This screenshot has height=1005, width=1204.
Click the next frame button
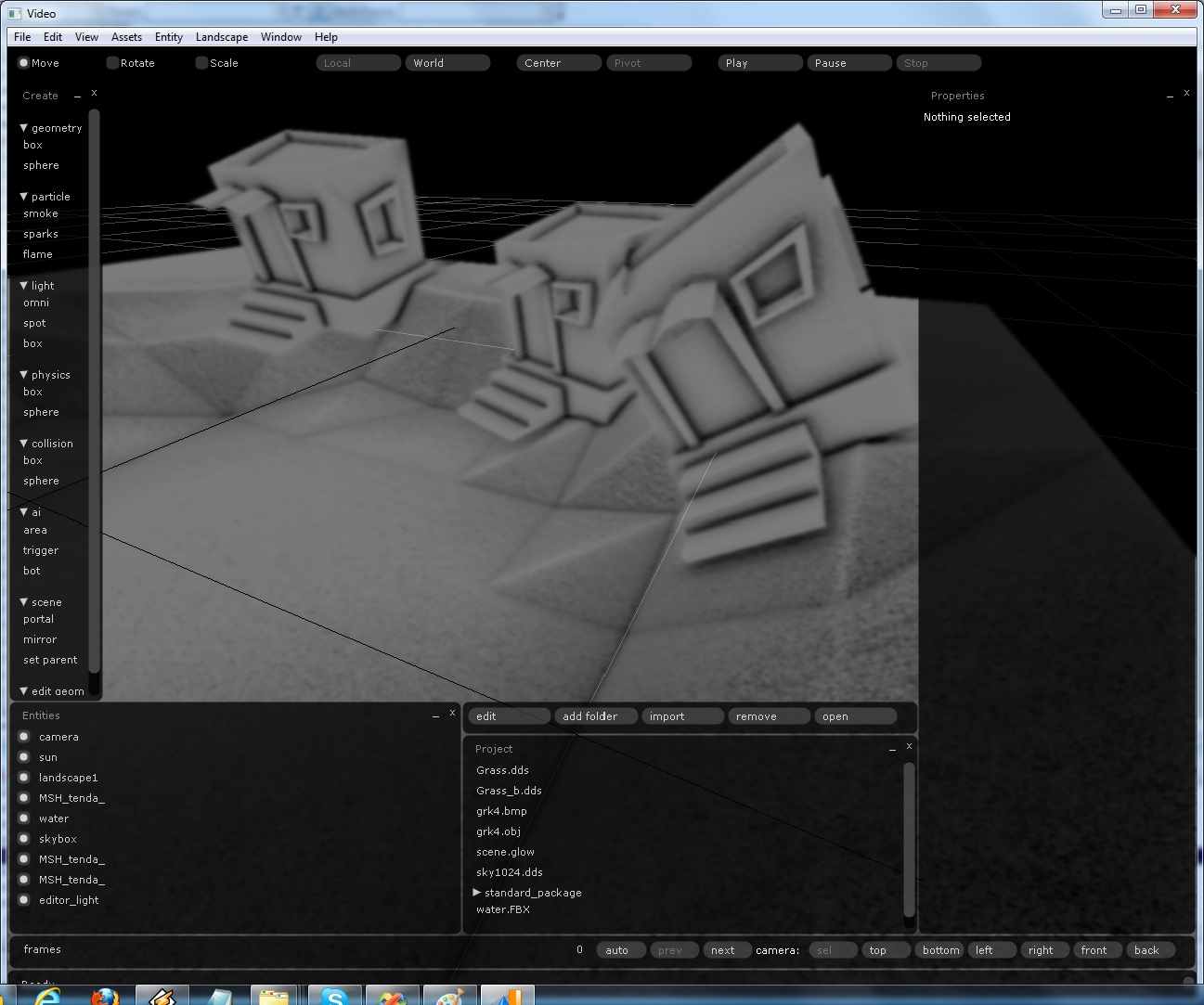point(727,950)
